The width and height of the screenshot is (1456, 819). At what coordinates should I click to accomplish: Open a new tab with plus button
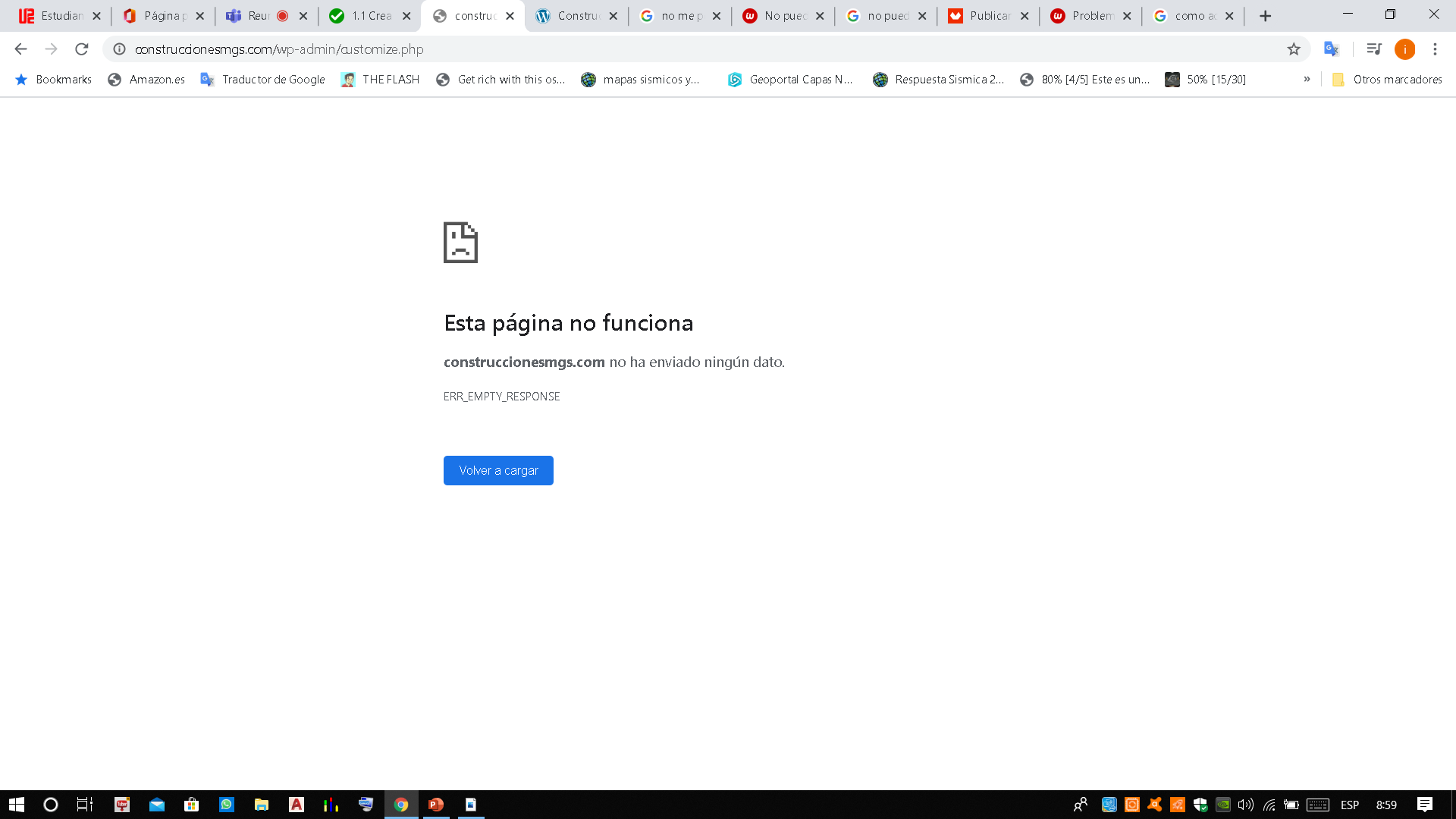(x=1265, y=16)
